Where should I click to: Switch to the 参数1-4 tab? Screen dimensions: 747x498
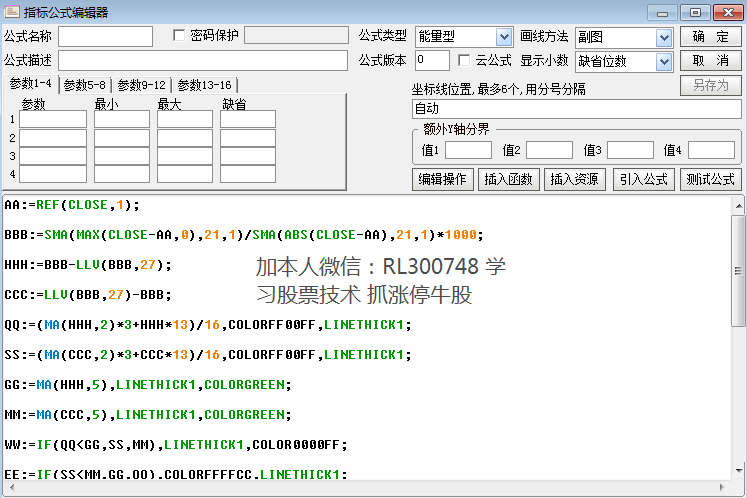31,84
